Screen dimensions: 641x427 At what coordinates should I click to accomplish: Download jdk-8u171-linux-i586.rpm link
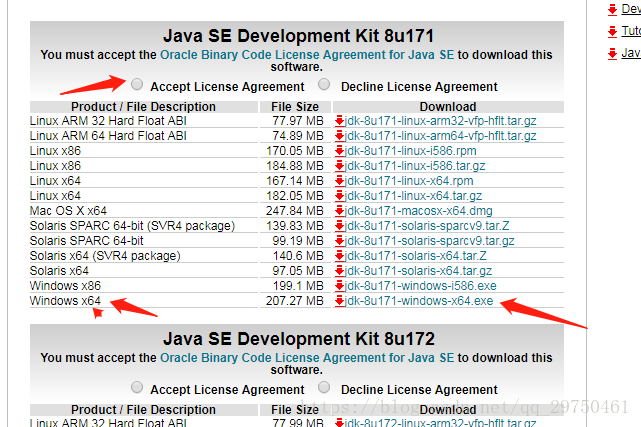(410, 151)
